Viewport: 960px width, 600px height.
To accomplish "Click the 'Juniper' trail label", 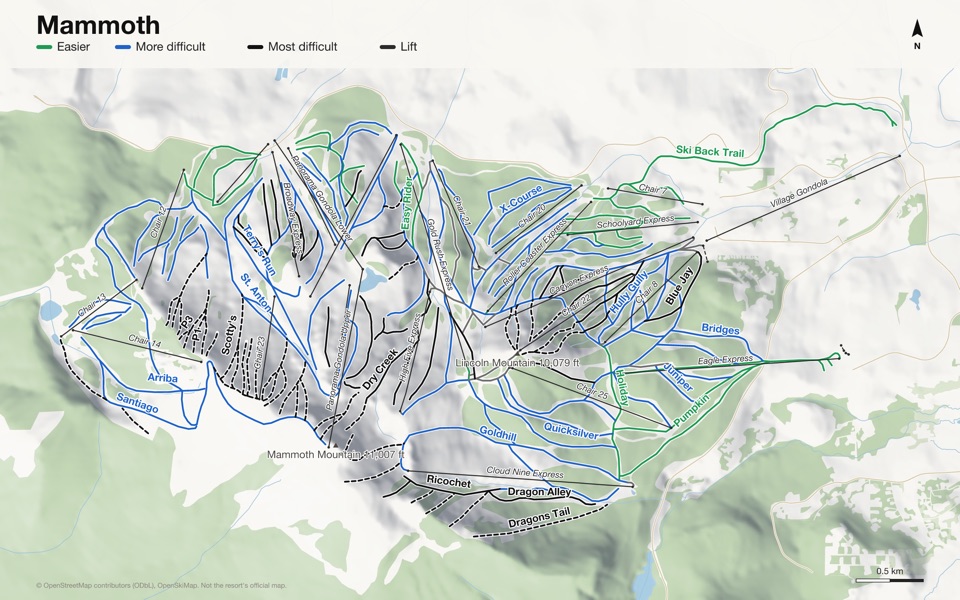I will coord(678,377).
